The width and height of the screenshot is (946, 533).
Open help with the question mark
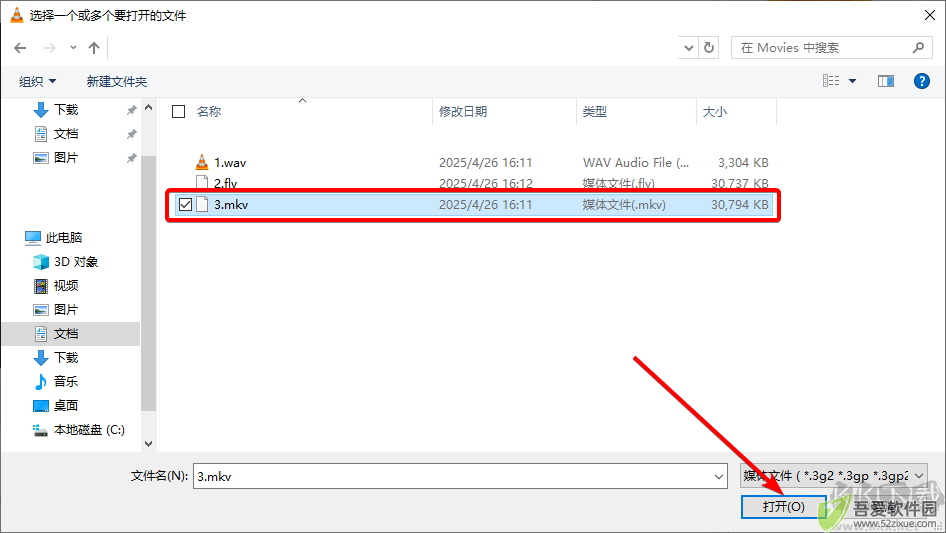coord(922,81)
